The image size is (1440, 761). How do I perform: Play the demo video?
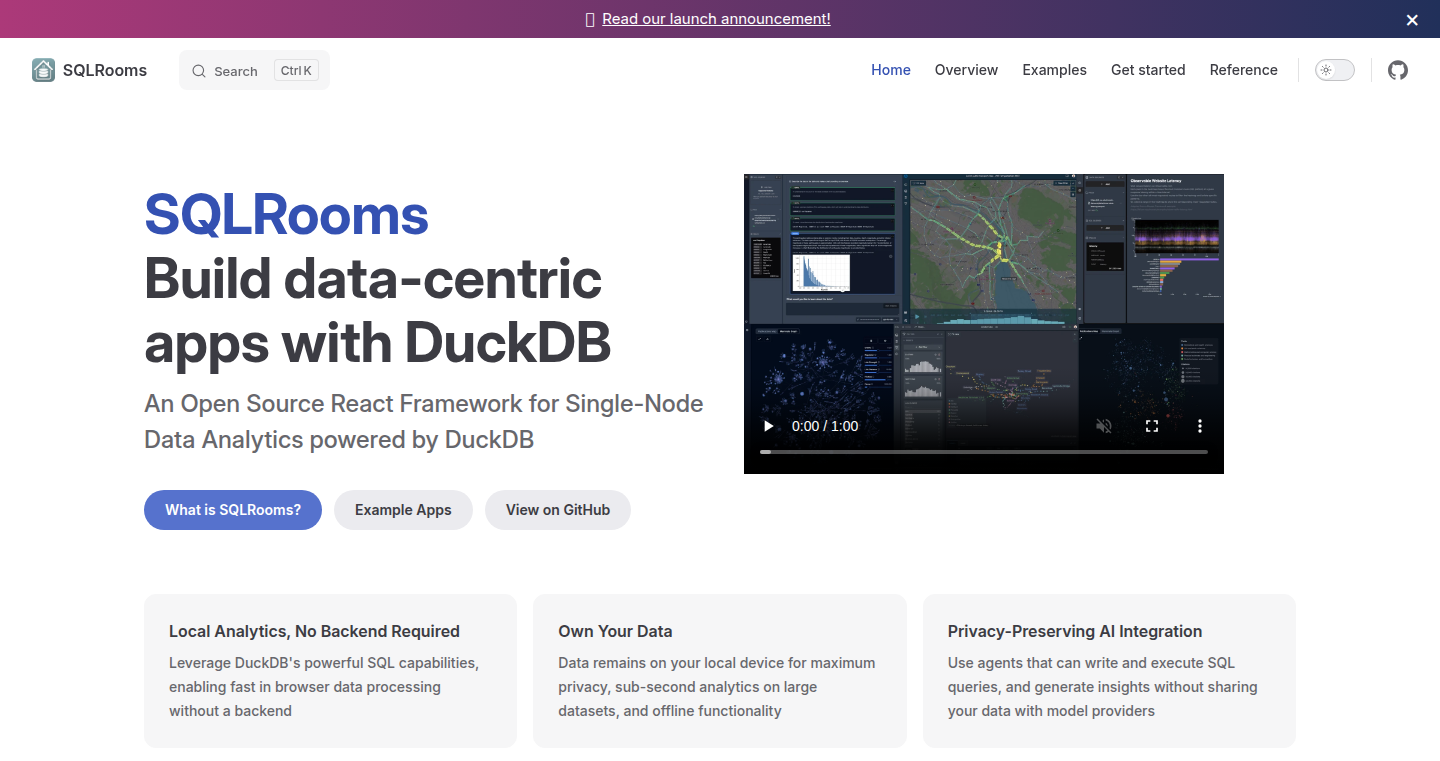(x=768, y=426)
